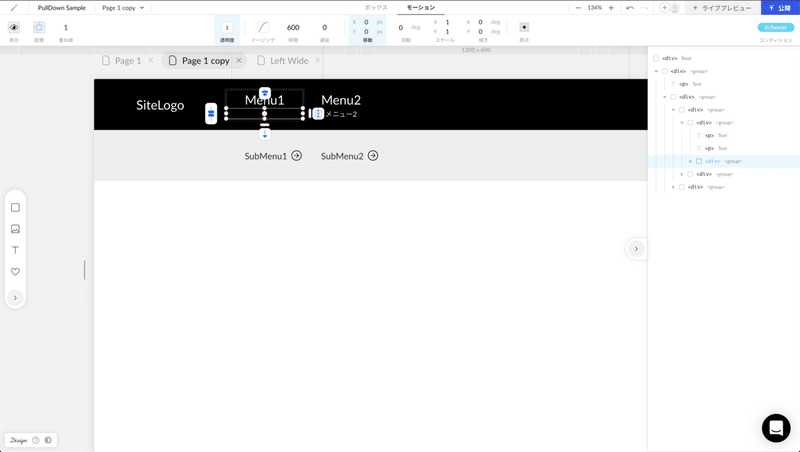Click the 遅延 delay value field
This screenshot has height=452, width=800.
[324, 28]
